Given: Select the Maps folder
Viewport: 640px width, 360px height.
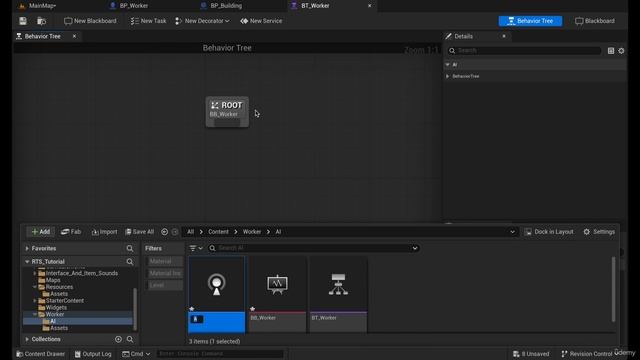Looking at the screenshot, I should pos(53,280).
